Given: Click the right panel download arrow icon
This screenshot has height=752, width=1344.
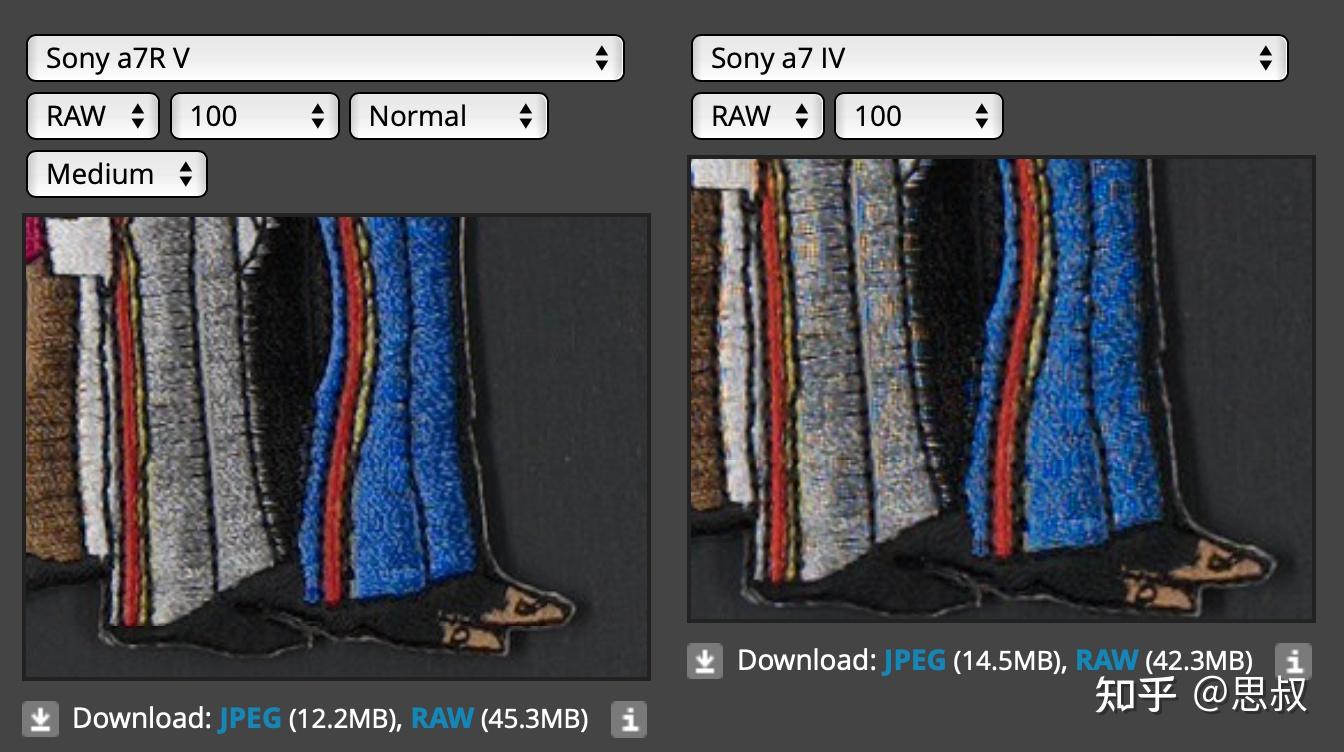Looking at the screenshot, I should coord(705,661).
